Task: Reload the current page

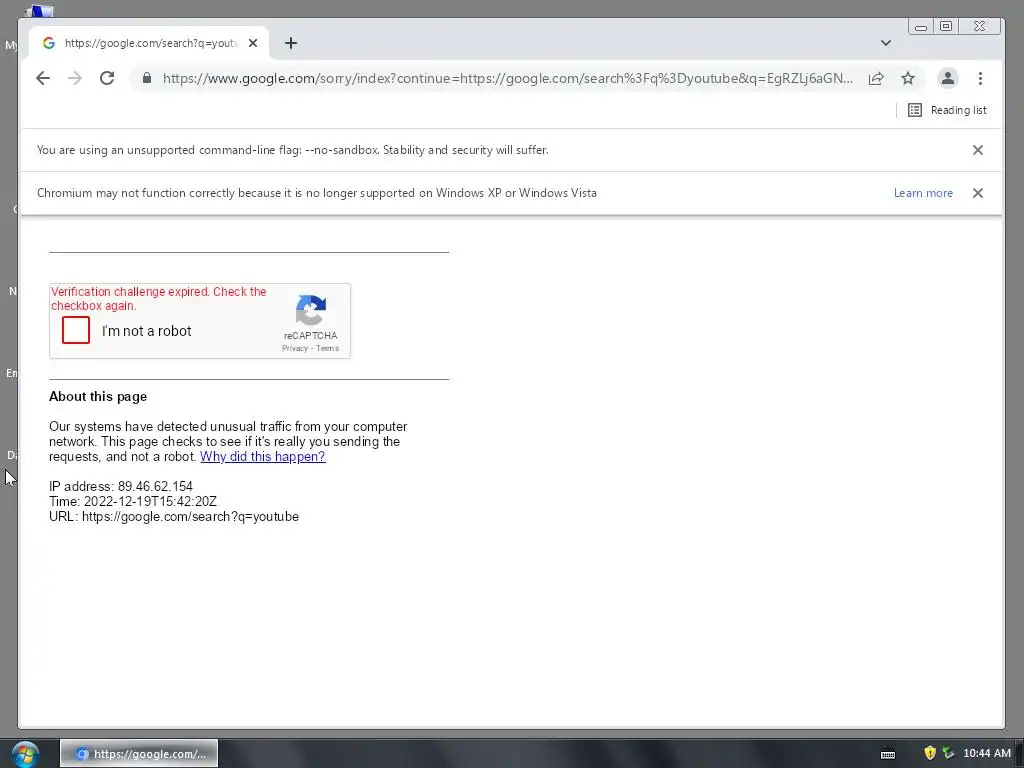Action: point(107,78)
